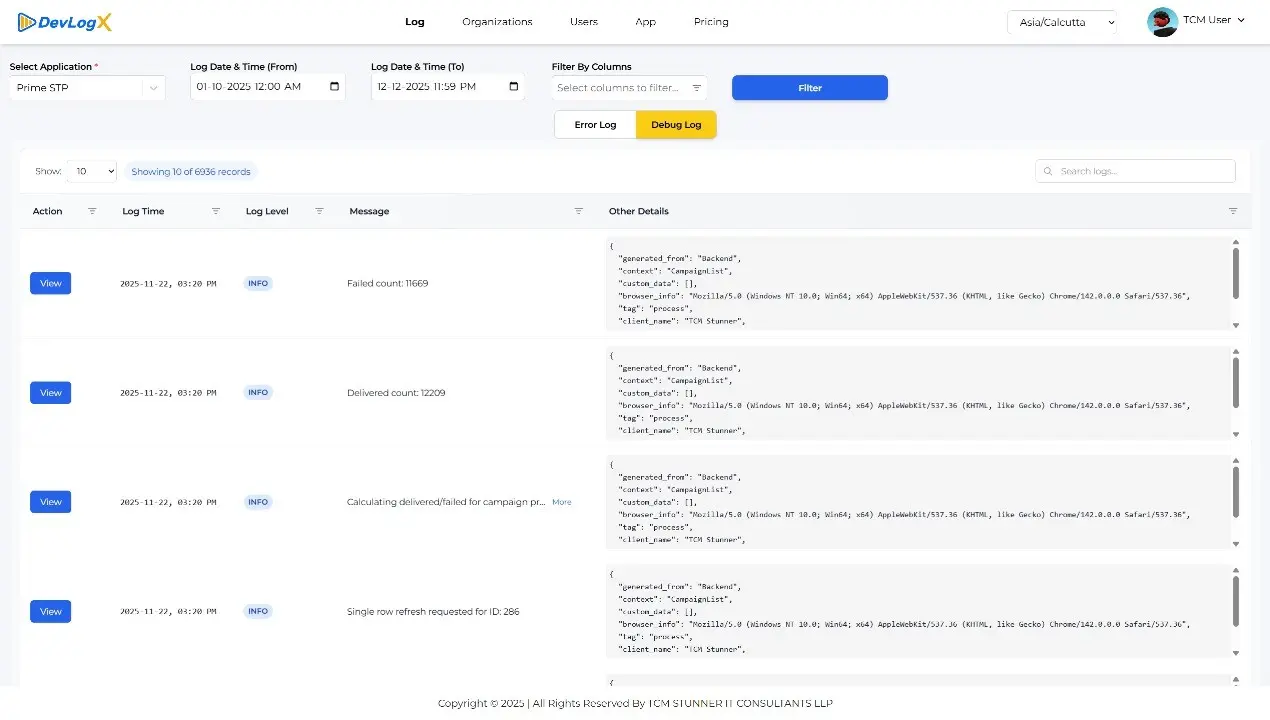
Task: Click the Action column filter icon
Action: [93, 211]
